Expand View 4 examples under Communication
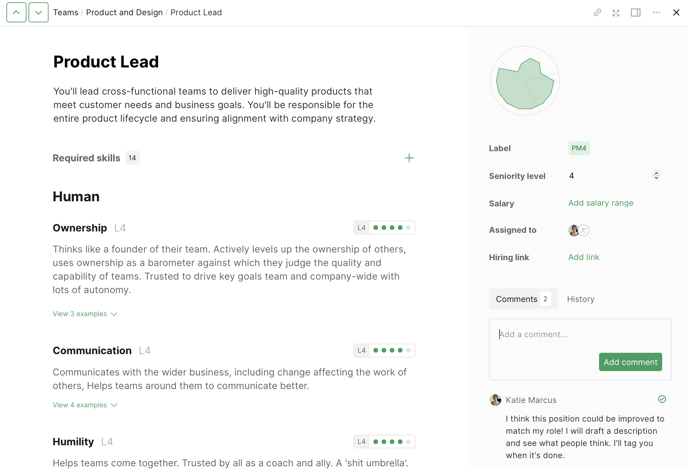The image size is (688, 469). pyautogui.click(x=85, y=405)
